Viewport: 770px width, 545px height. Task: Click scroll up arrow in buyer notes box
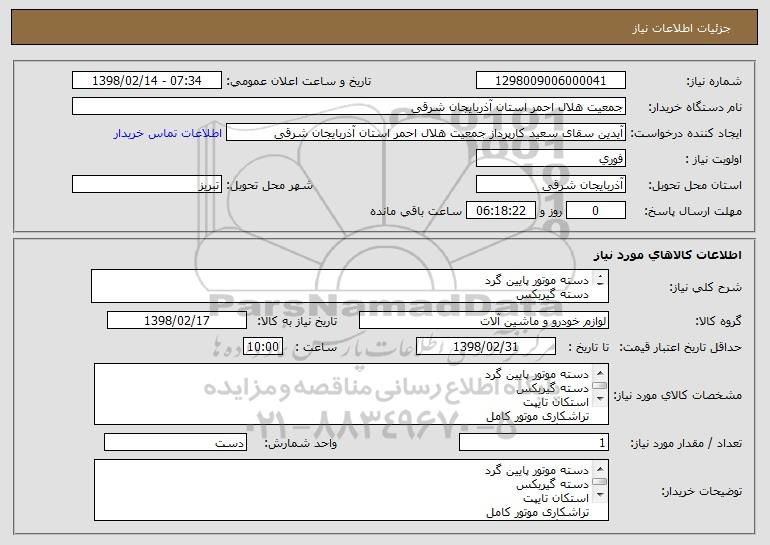tap(600, 469)
